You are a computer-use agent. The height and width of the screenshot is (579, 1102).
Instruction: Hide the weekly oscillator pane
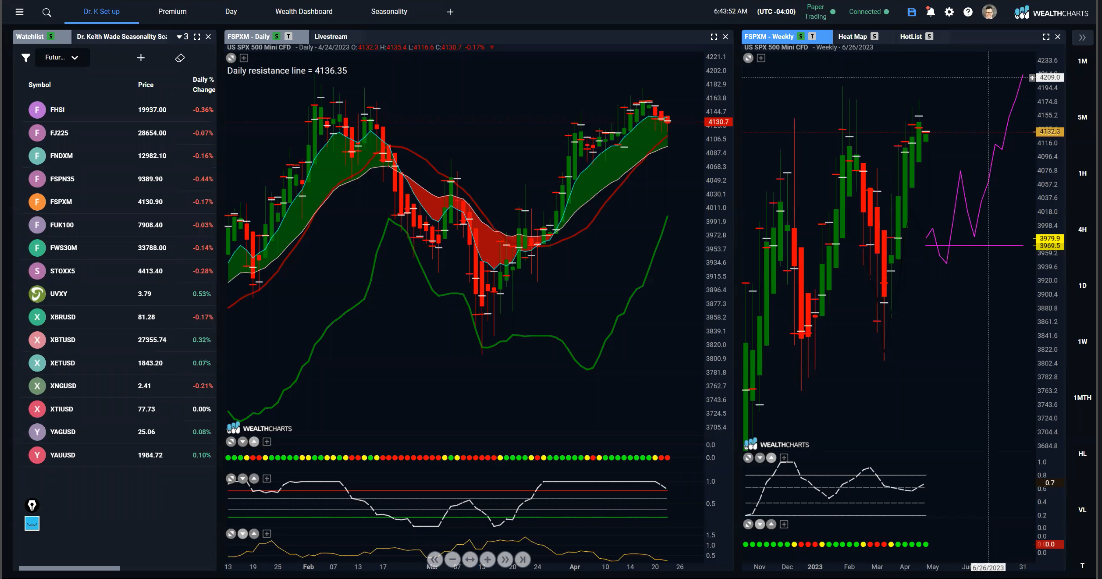pos(748,458)
